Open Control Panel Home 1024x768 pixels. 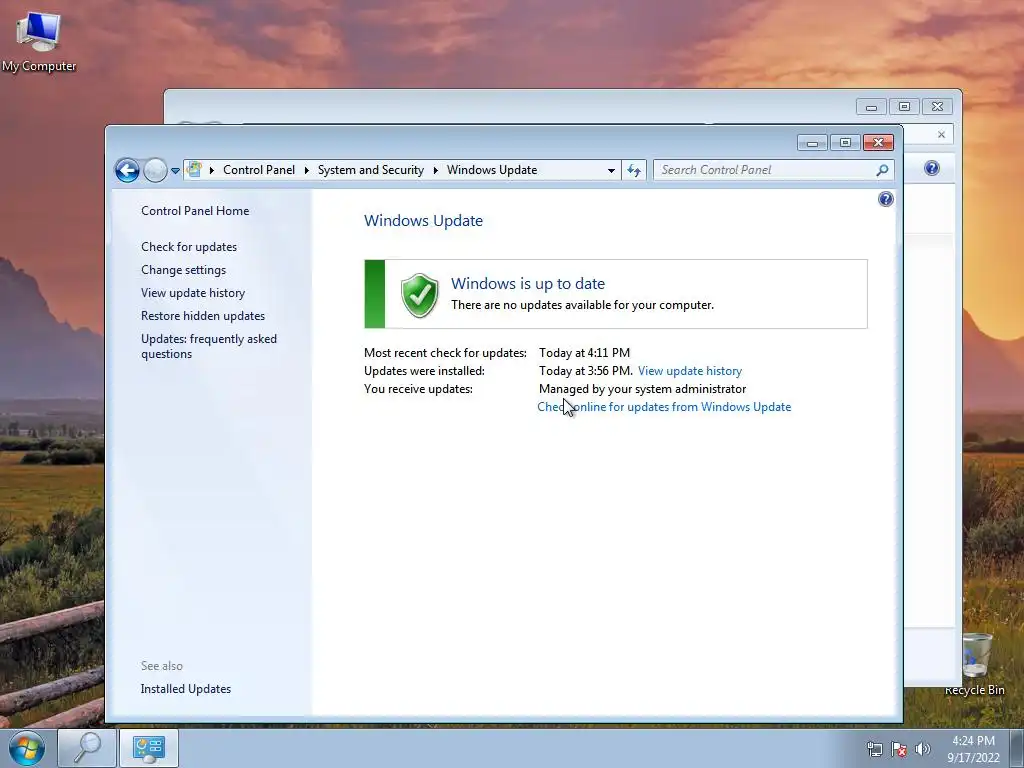195,211
